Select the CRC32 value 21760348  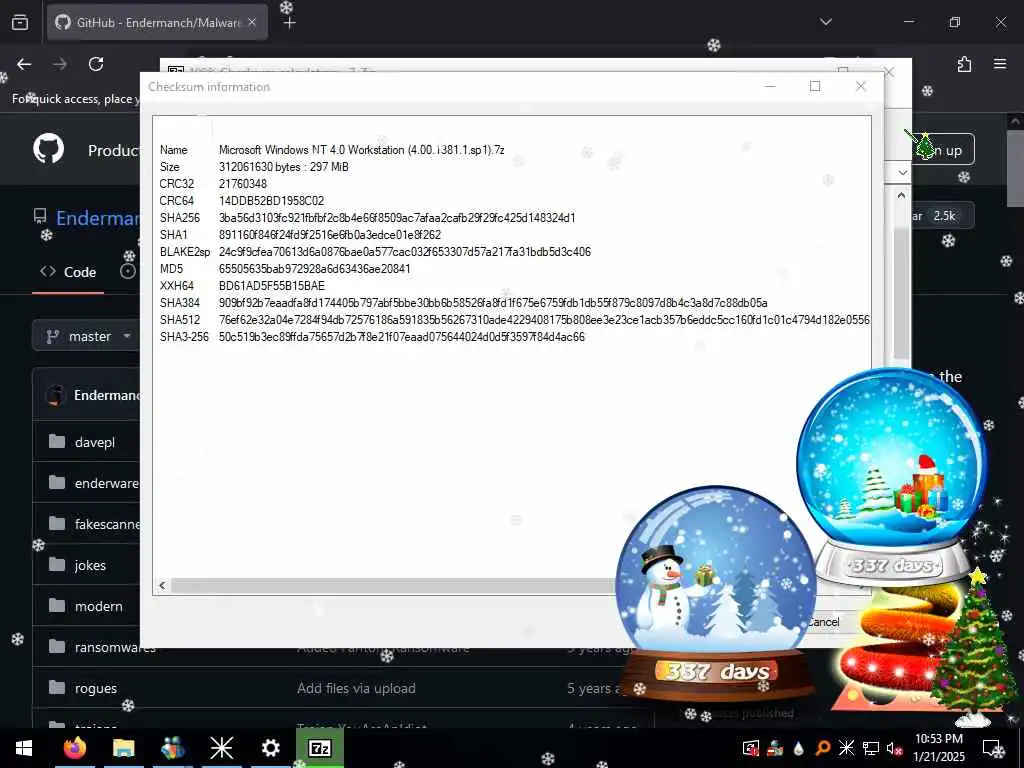(x=243, y=184)
